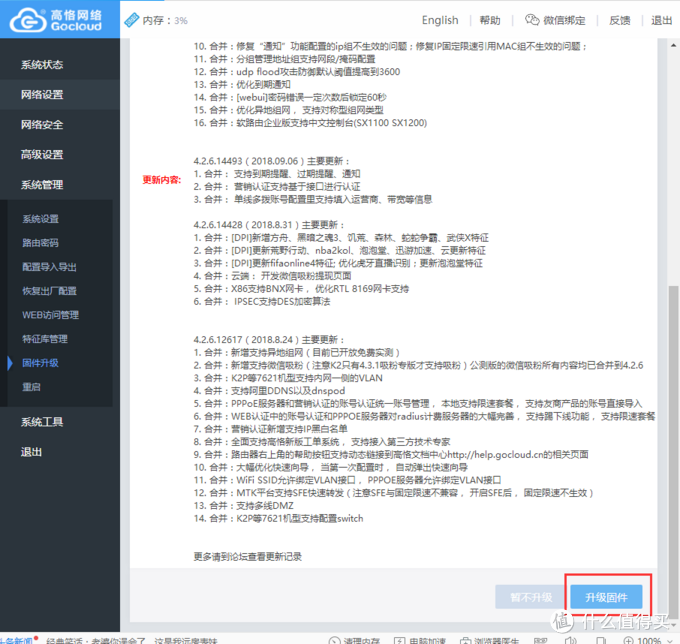Open the 反馈 feedback link

[x=619, y=20]
